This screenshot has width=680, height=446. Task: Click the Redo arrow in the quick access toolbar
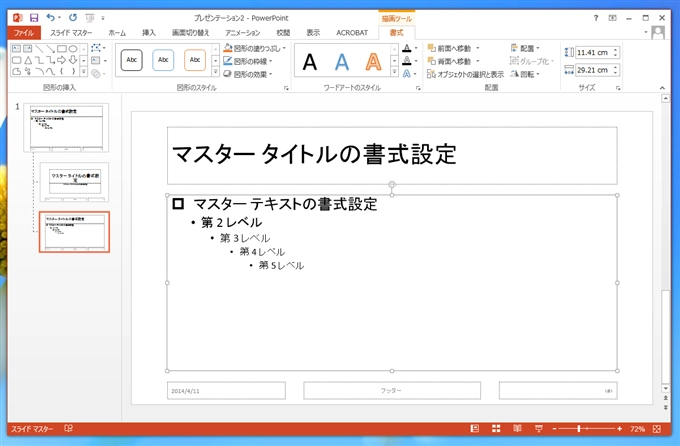73,18
